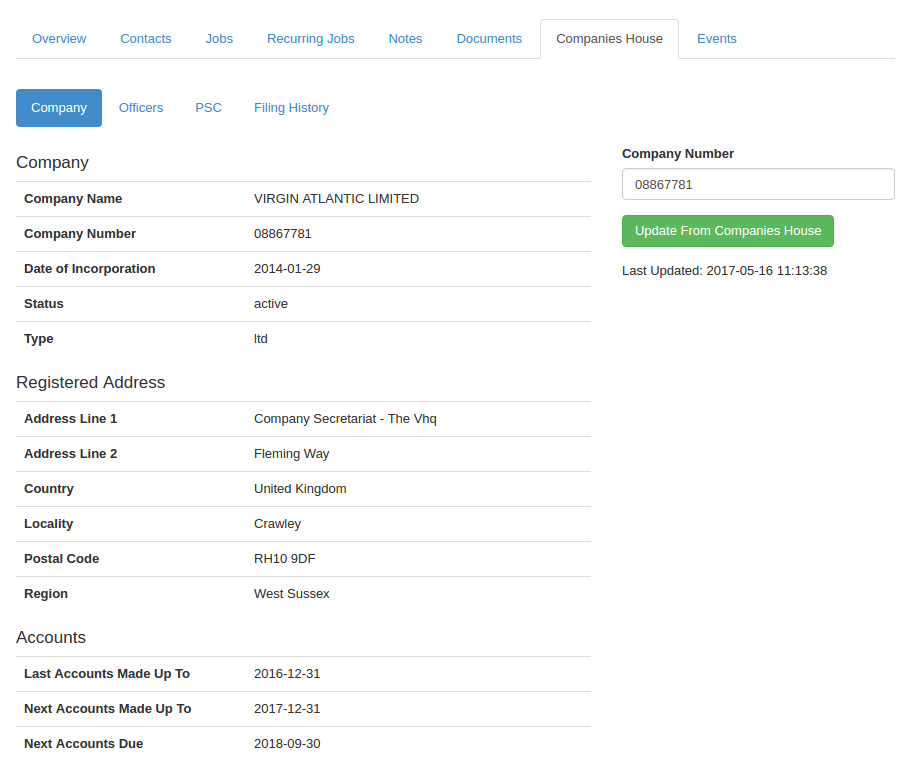
Task: Click the Registered Address section heading
Action: click(90, 382)
